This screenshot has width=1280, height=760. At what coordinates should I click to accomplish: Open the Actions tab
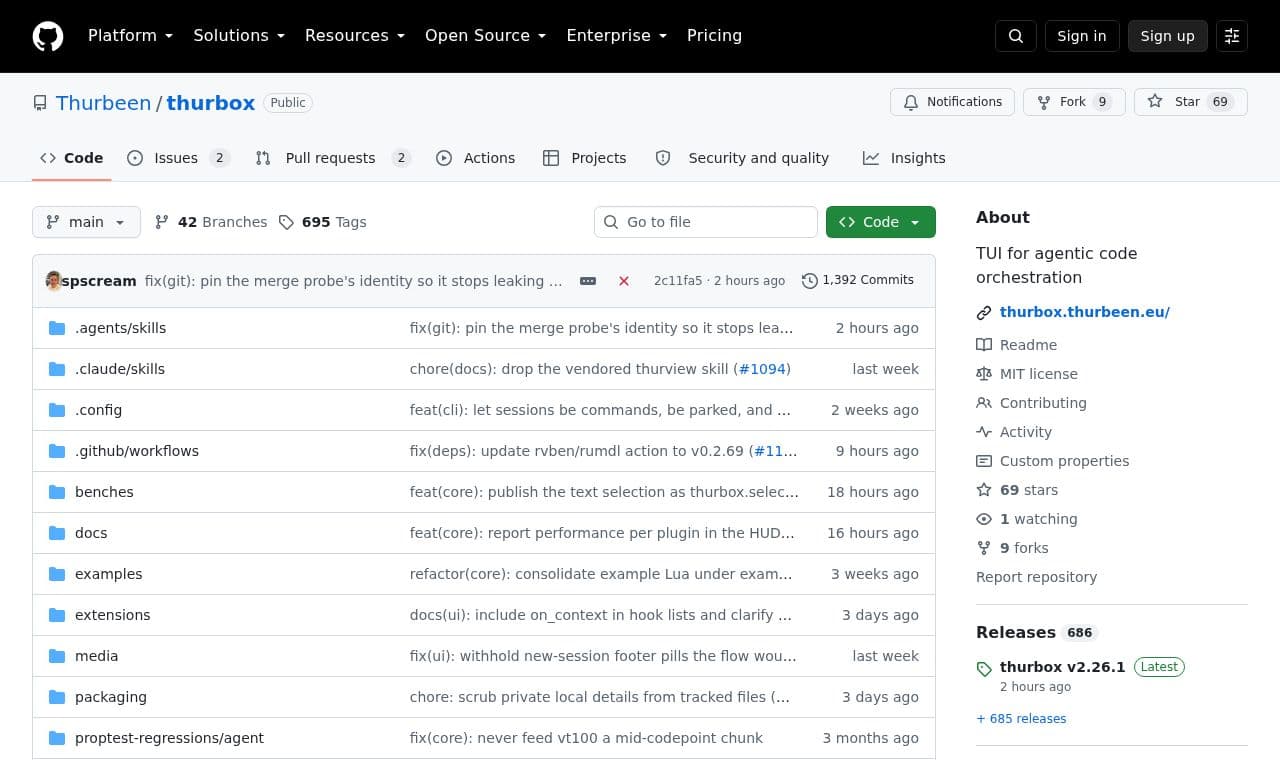(476, 158)
